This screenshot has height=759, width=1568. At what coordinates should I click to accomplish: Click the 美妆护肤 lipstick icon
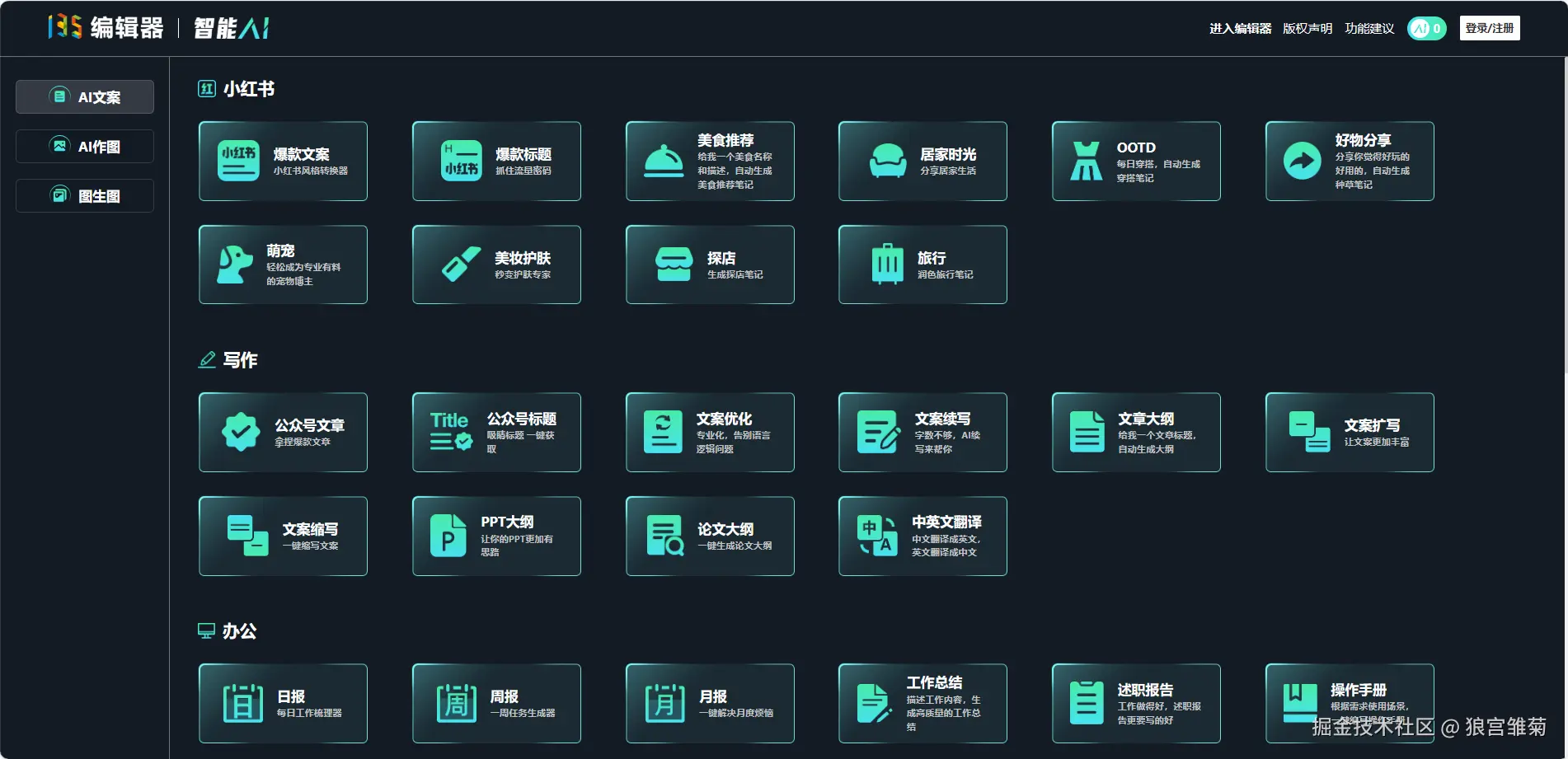[x=462, y=265]
